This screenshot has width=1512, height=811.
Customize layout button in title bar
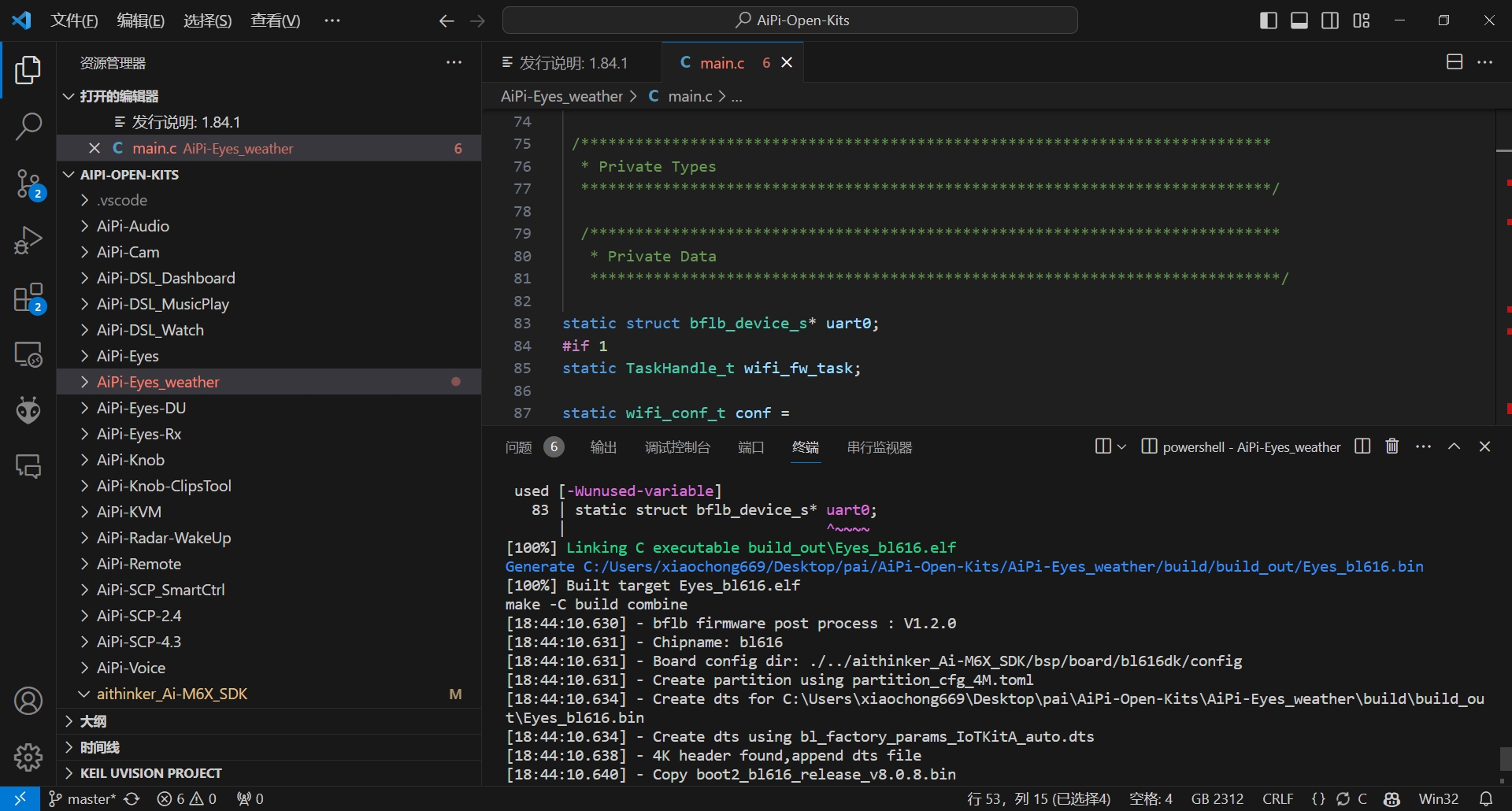click(x=1362, y=21)
